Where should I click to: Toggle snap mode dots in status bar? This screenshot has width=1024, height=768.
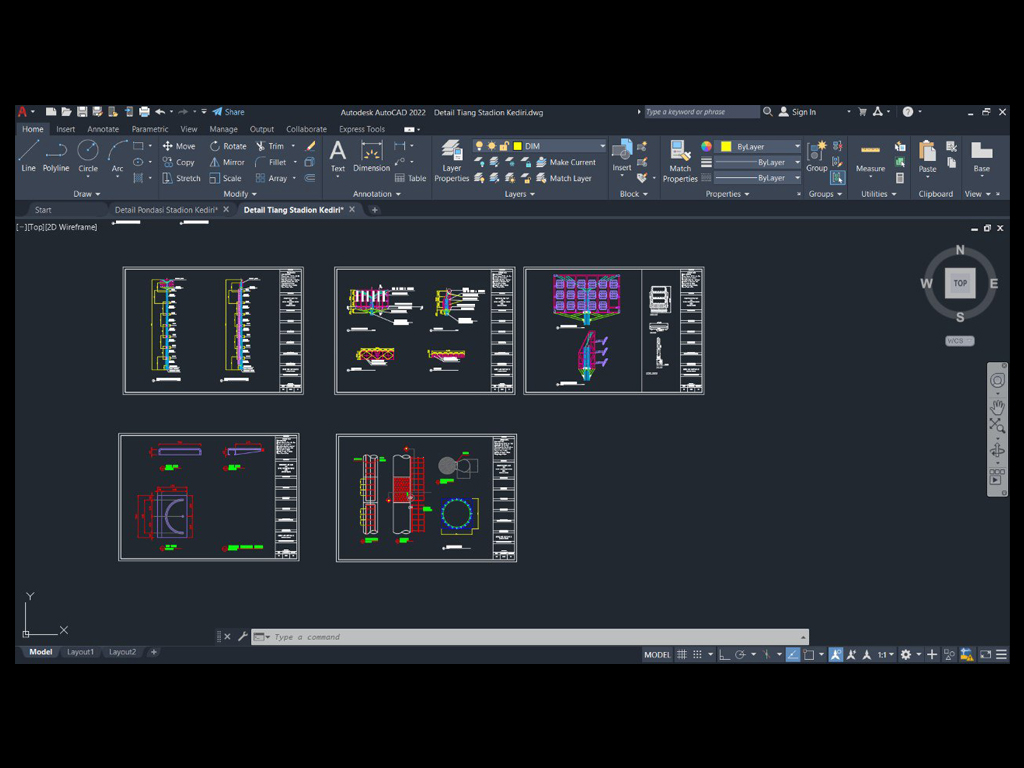(698, 654)
